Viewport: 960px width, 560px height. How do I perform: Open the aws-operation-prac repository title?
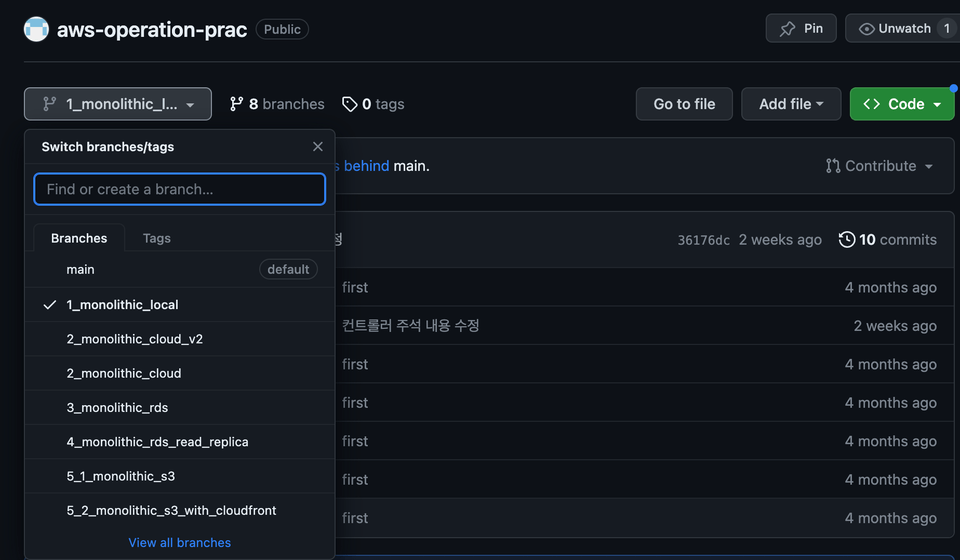[152, 29]
